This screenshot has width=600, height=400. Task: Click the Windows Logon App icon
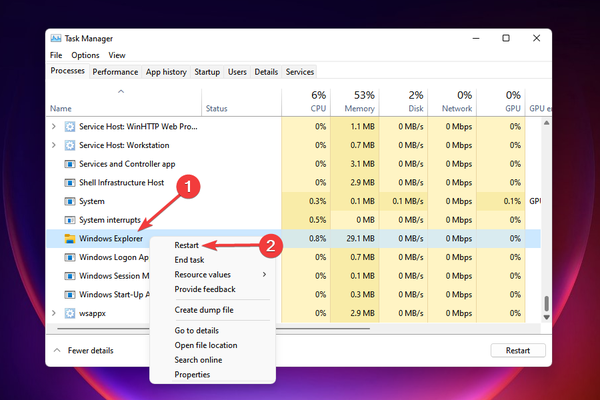pyautogui.click(x=70, y=257)
